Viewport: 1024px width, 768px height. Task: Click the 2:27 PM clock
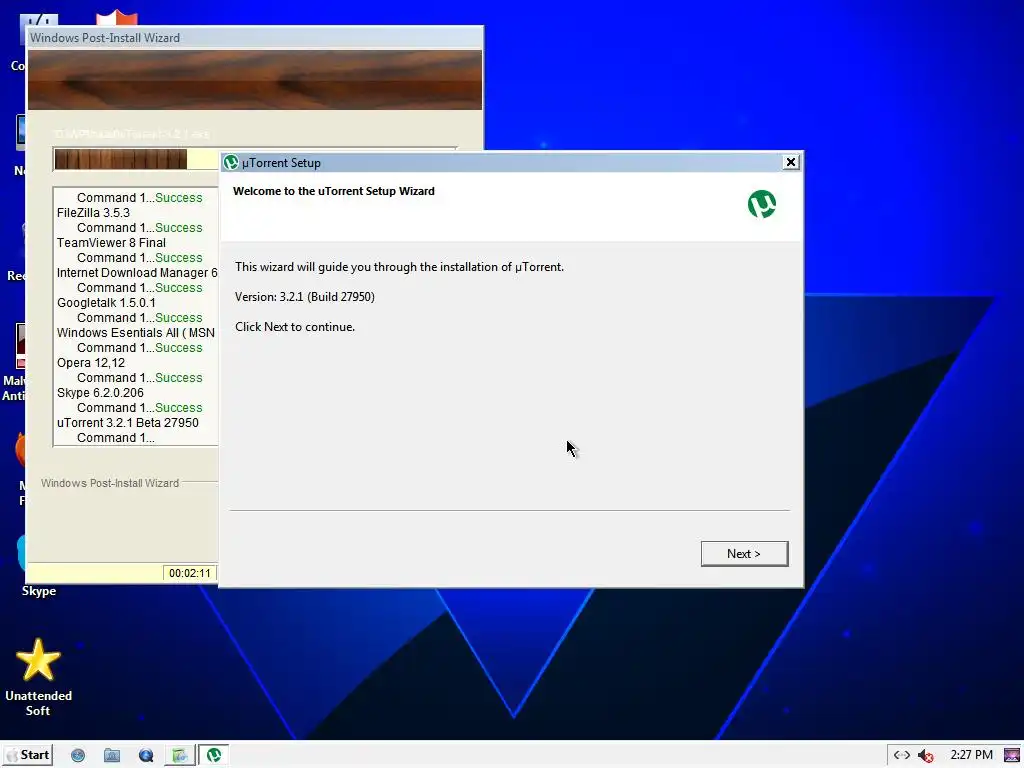(971, 755)
